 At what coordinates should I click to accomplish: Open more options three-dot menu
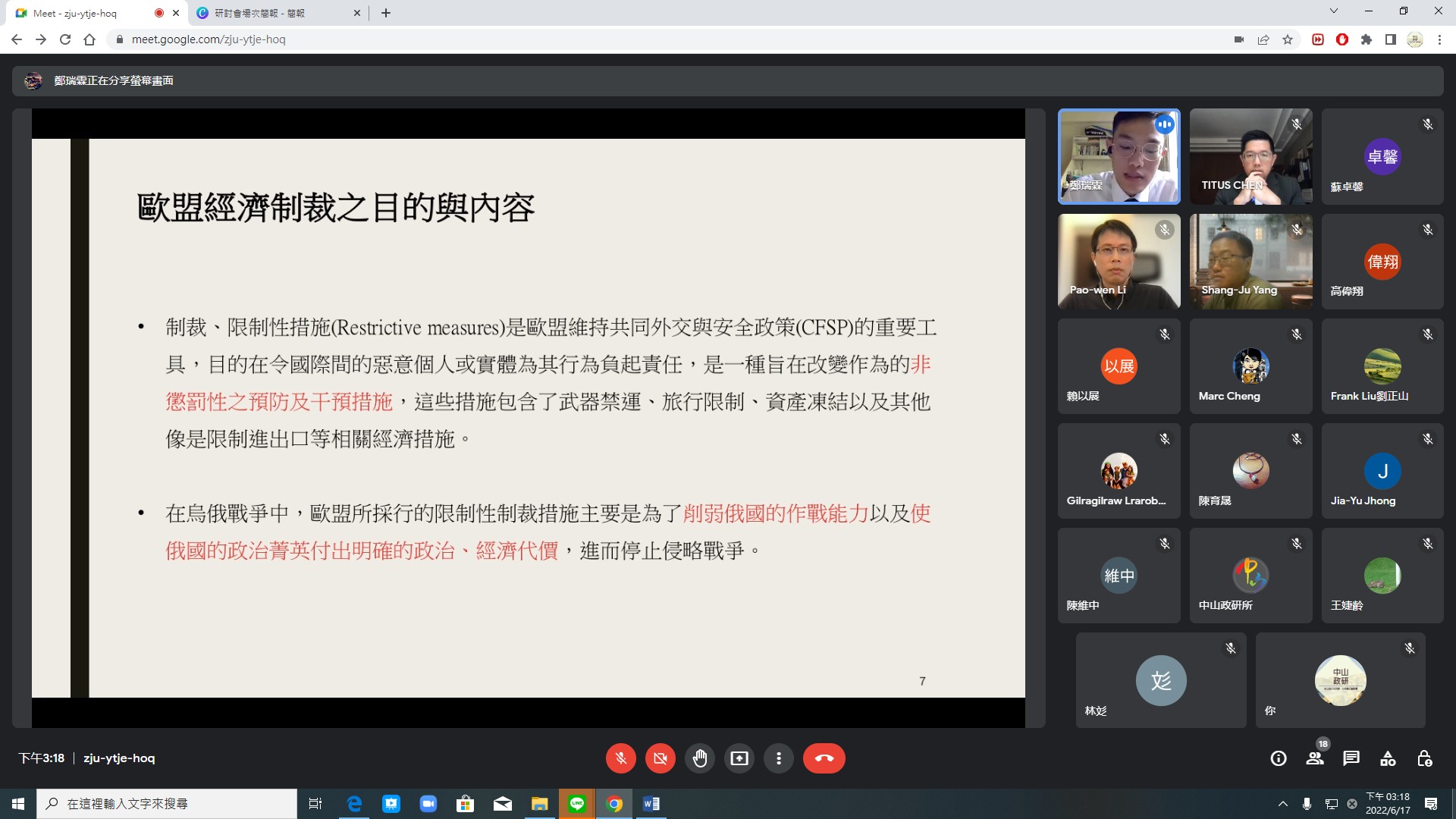click(778, 758)
